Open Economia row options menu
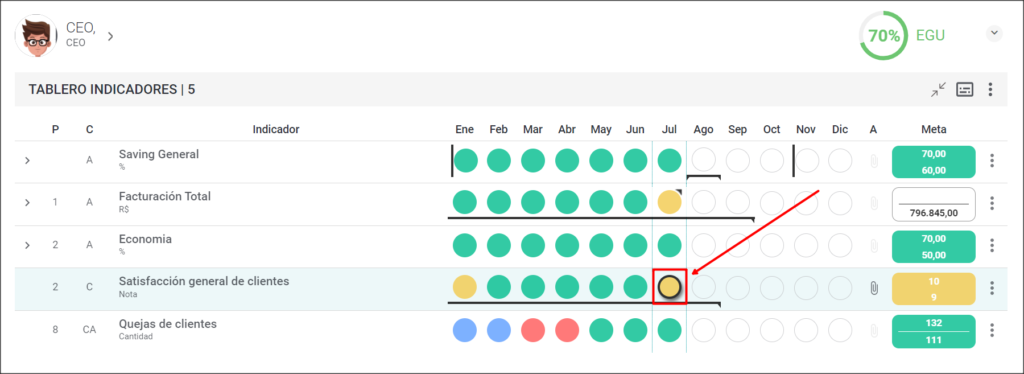Viewport: 1024px width, 374px height. [x=992, y=245]
